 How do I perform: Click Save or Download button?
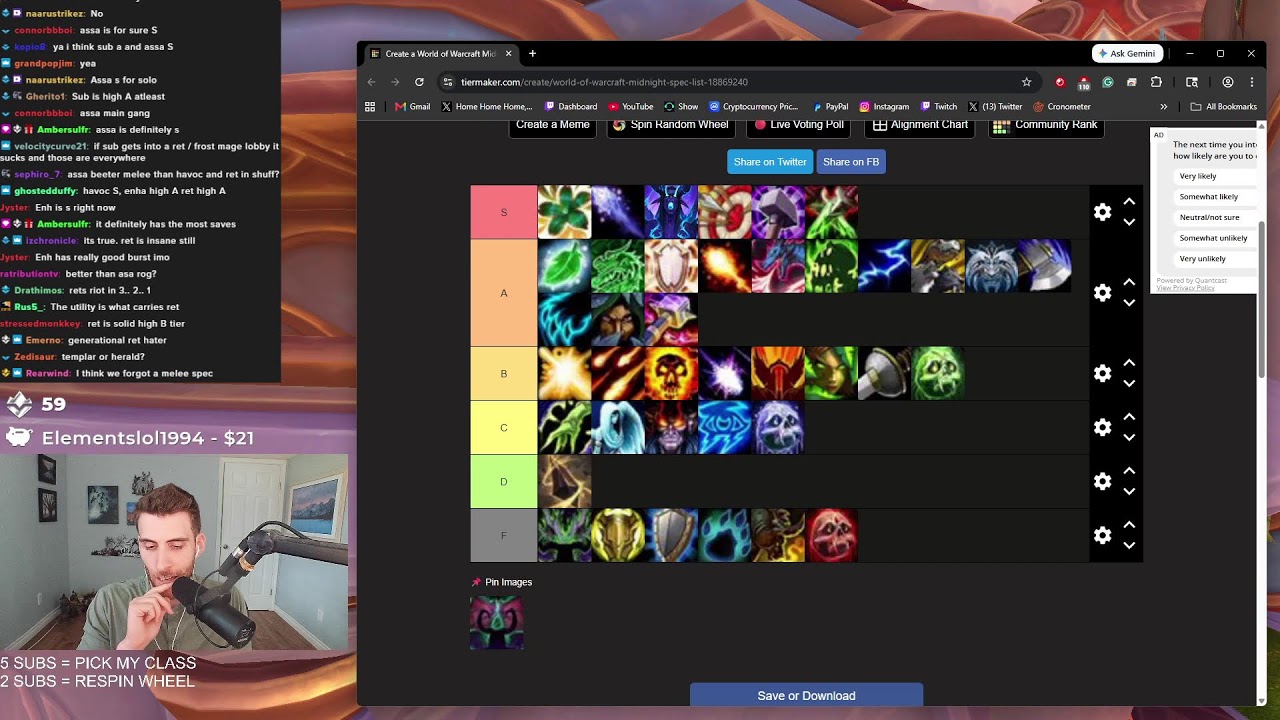806,696
